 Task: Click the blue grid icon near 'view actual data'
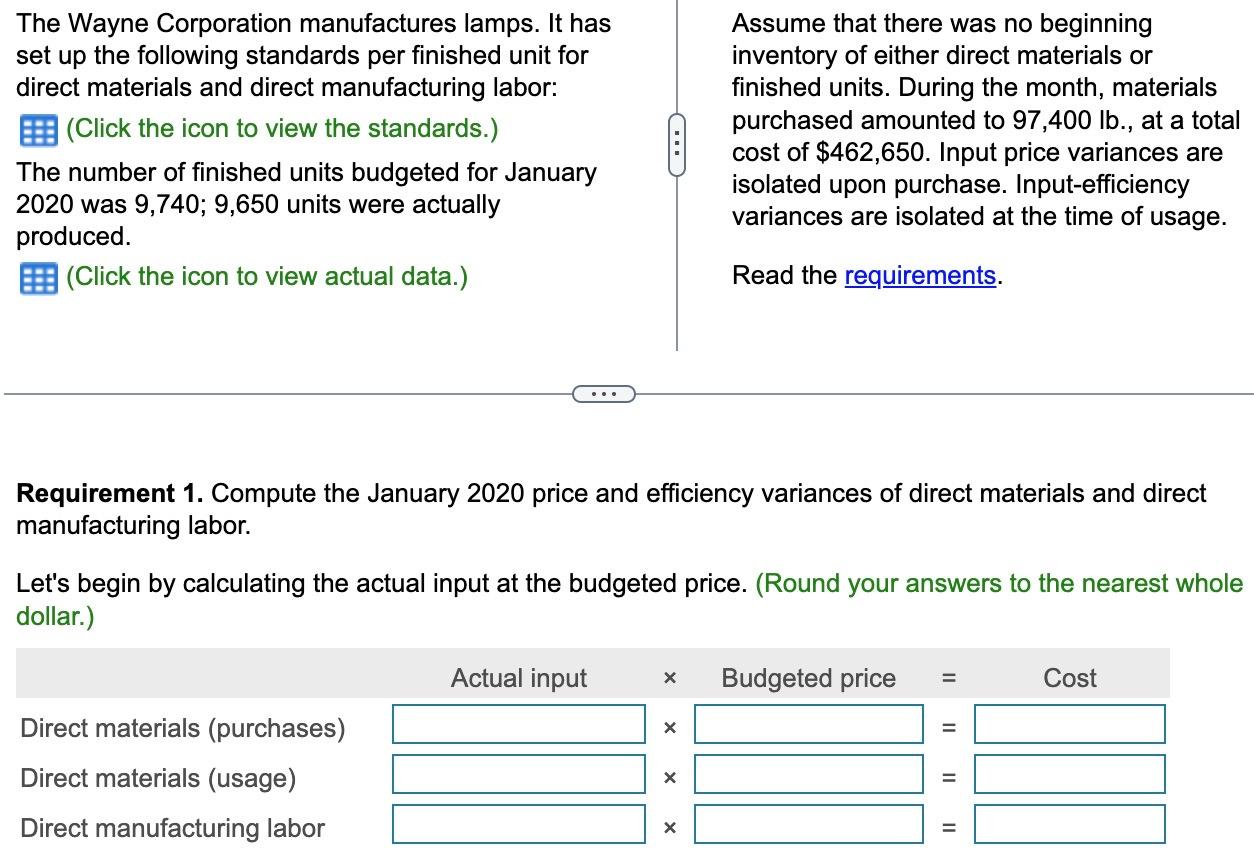pyautogui.click(x=40, y=276)
